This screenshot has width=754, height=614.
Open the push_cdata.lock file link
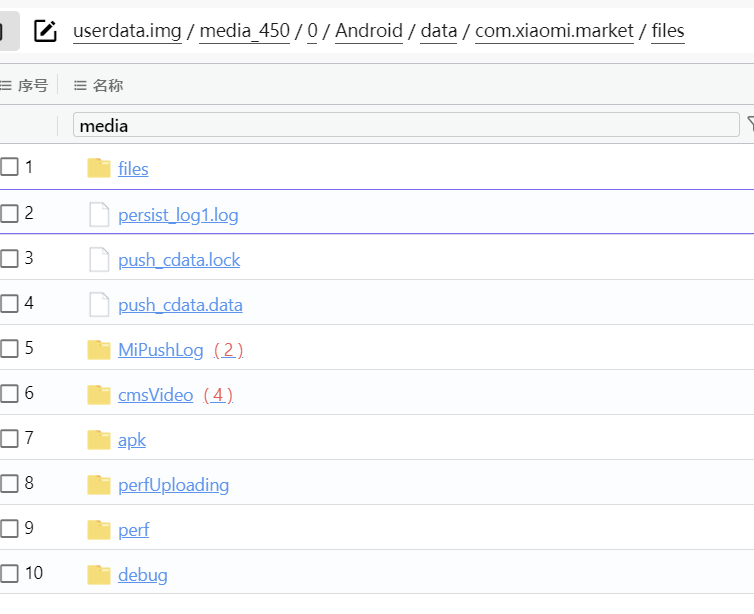[x=179, y=260]
